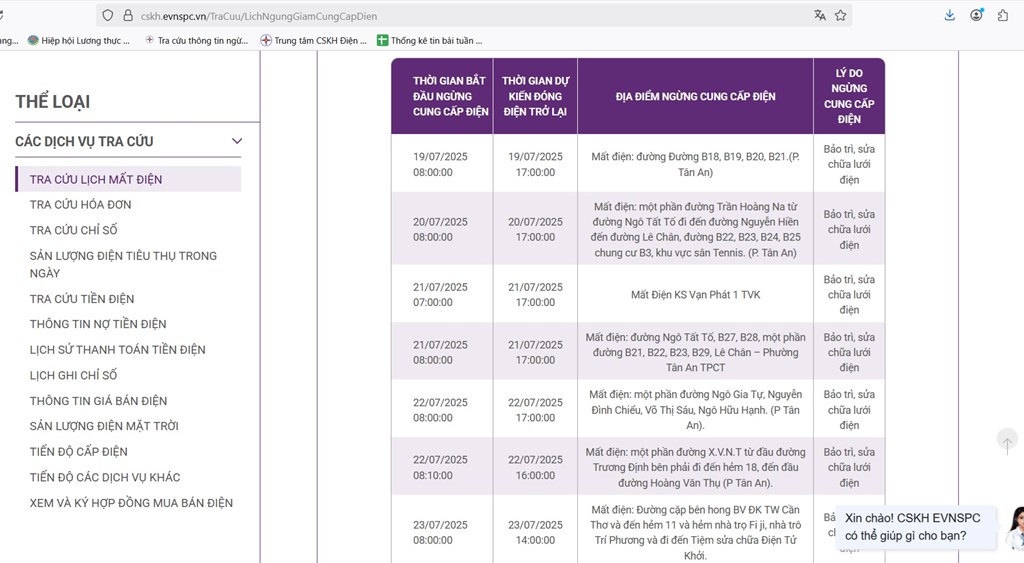Screen dimensions: 1024x563
Task: Click the CSKH assistant avatar
Action: click(1016, 528)
